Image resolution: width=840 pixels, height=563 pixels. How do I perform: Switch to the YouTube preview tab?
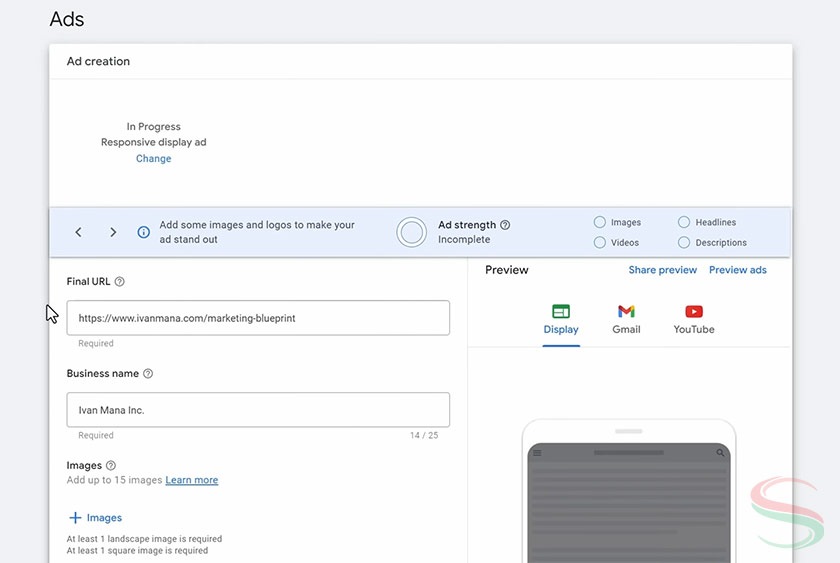[694, 319]
